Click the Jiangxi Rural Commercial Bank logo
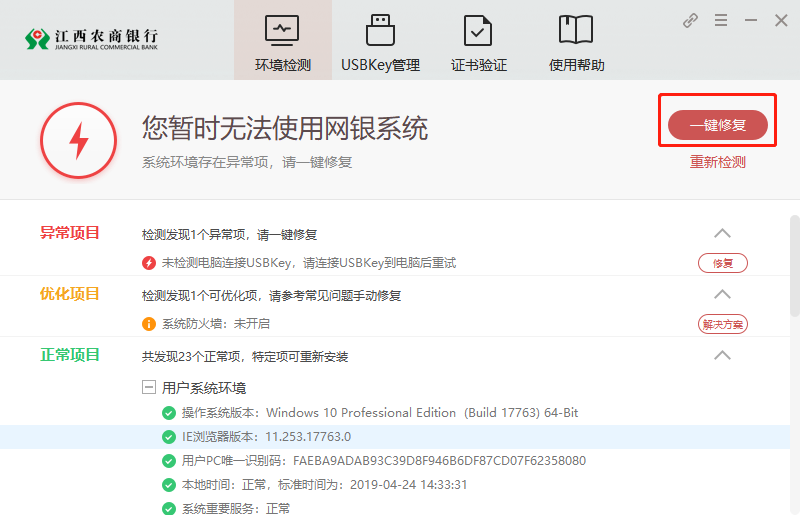The width and height of the screenshot is (800, 530). [92, 39]
